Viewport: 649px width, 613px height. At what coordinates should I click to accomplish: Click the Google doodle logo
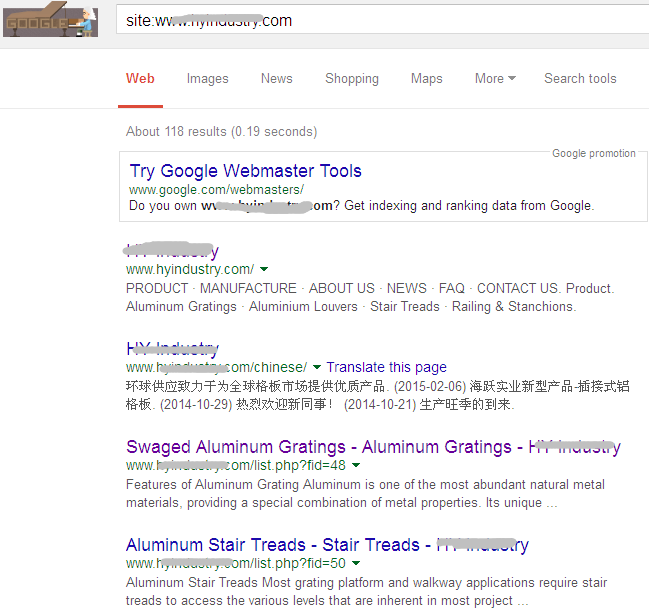click(50, 19)
